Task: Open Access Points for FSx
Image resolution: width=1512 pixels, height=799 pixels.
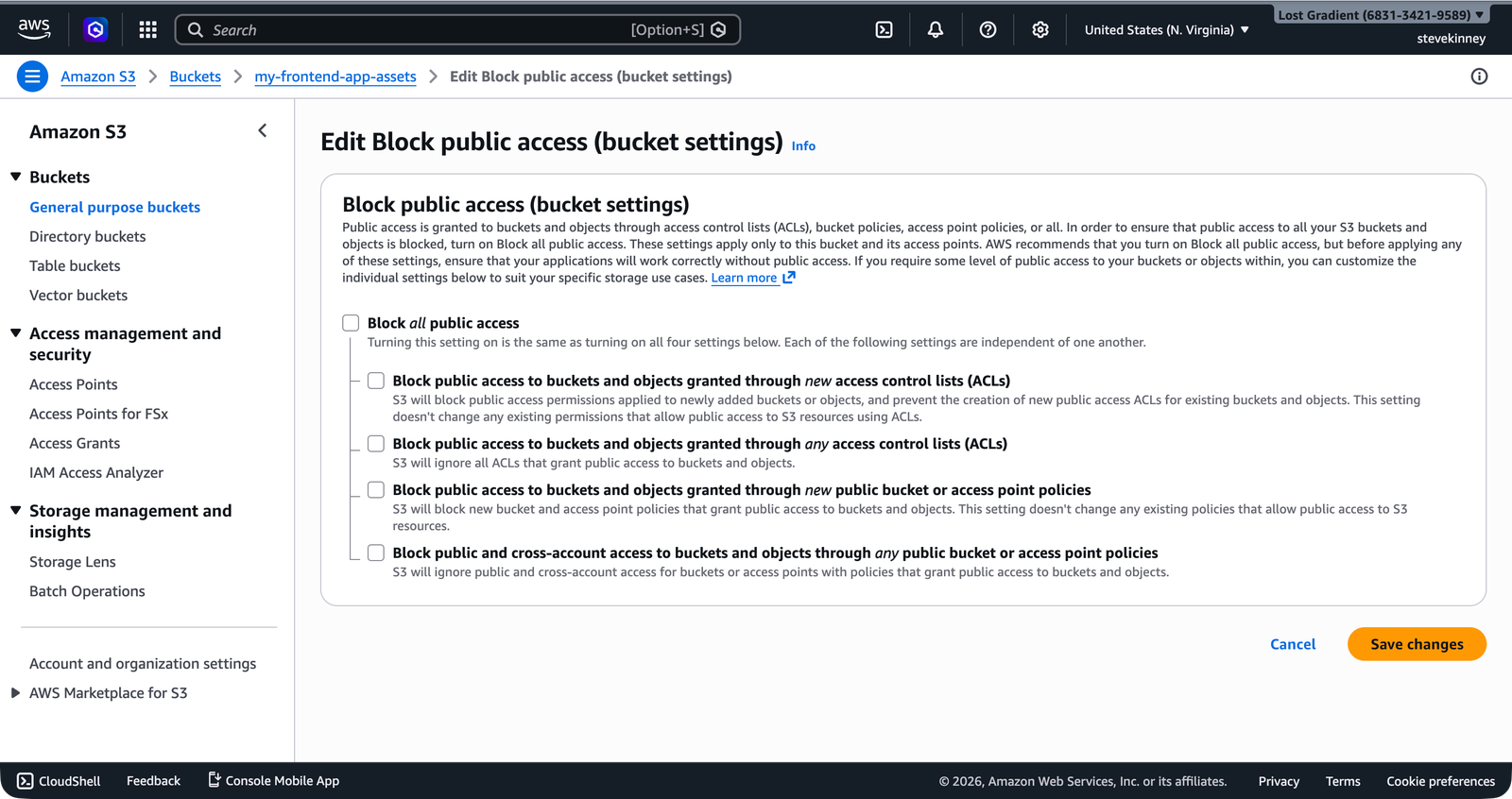Action: click(x=98, y=414)
